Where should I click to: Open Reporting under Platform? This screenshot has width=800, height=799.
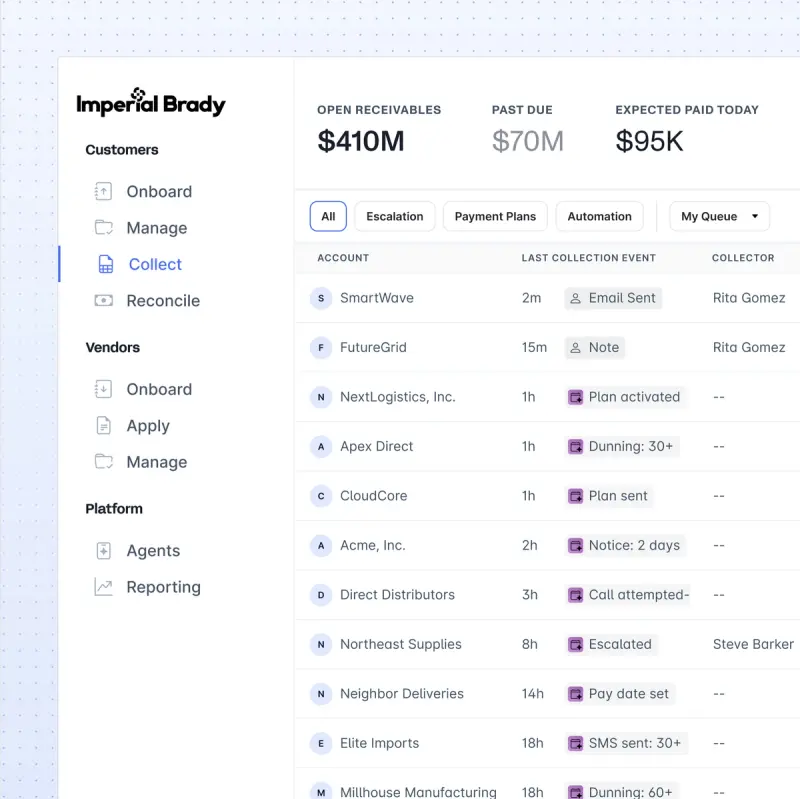164,587
